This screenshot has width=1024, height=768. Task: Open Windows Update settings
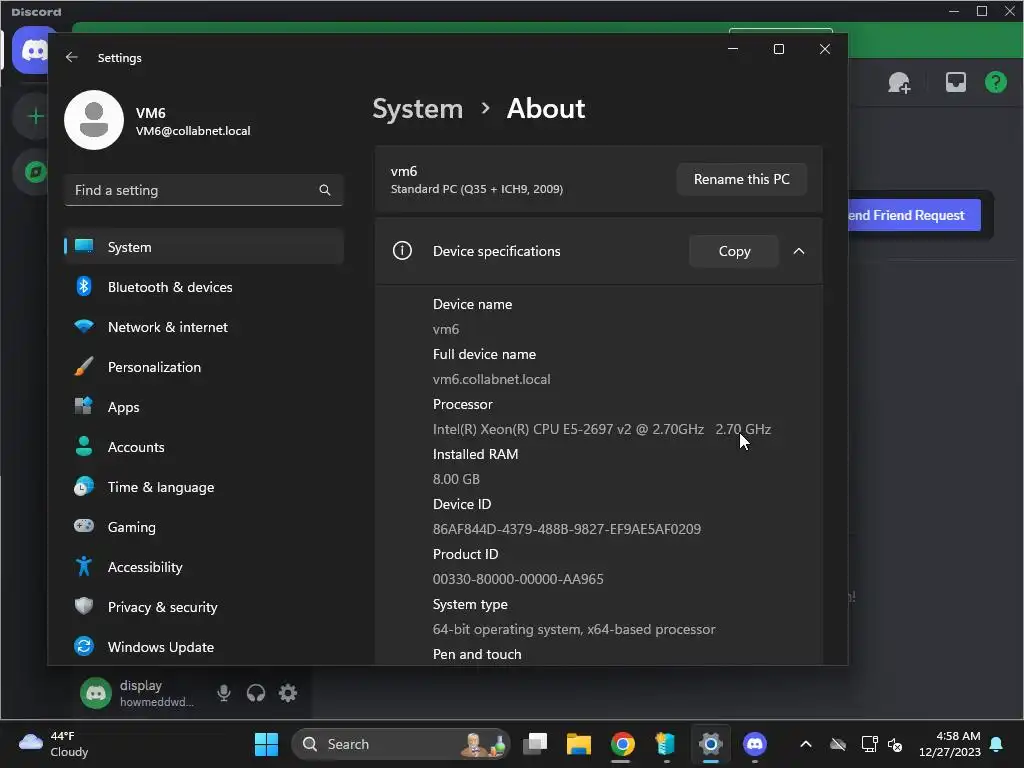pyautogui.click(x=204, y=647)
